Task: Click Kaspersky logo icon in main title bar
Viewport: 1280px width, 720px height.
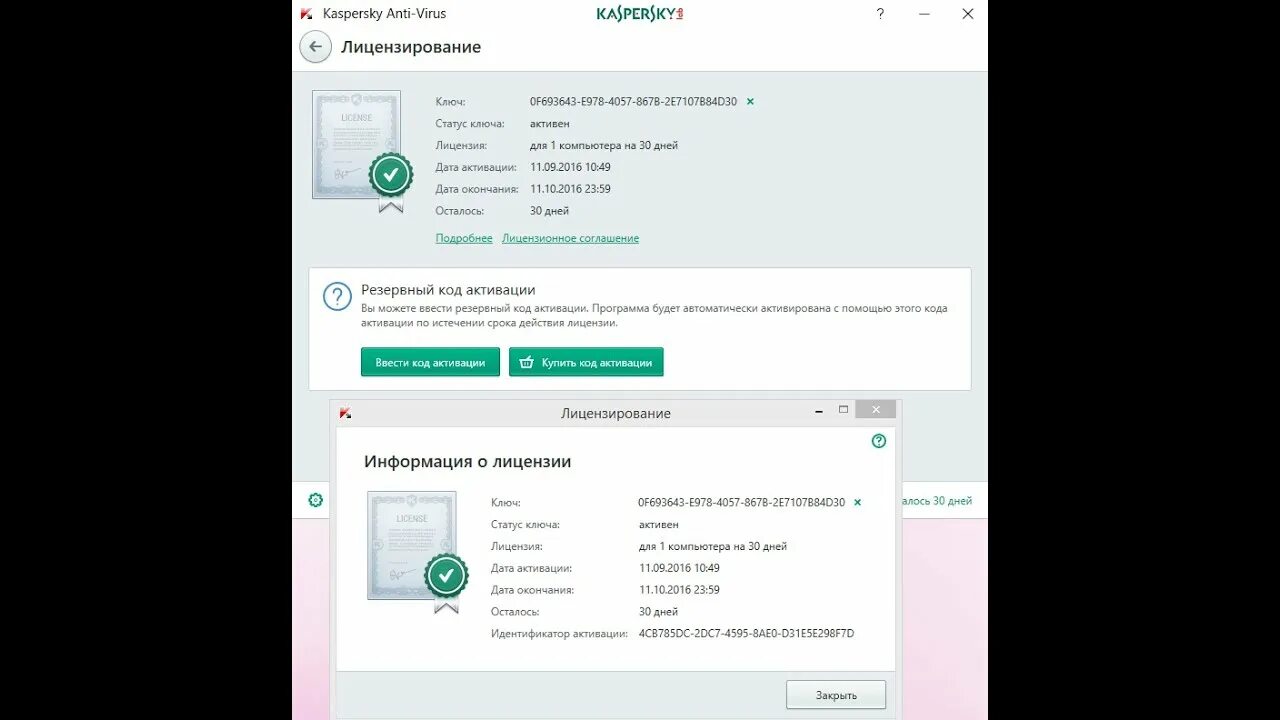Action: [x=306, y=14]
